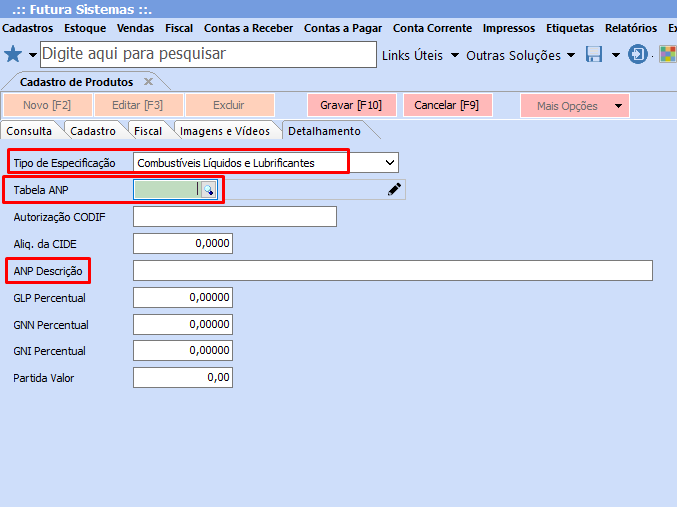
Task: Click the blue circular login icon
Action: pyautogui.click(x=637, y=54)
